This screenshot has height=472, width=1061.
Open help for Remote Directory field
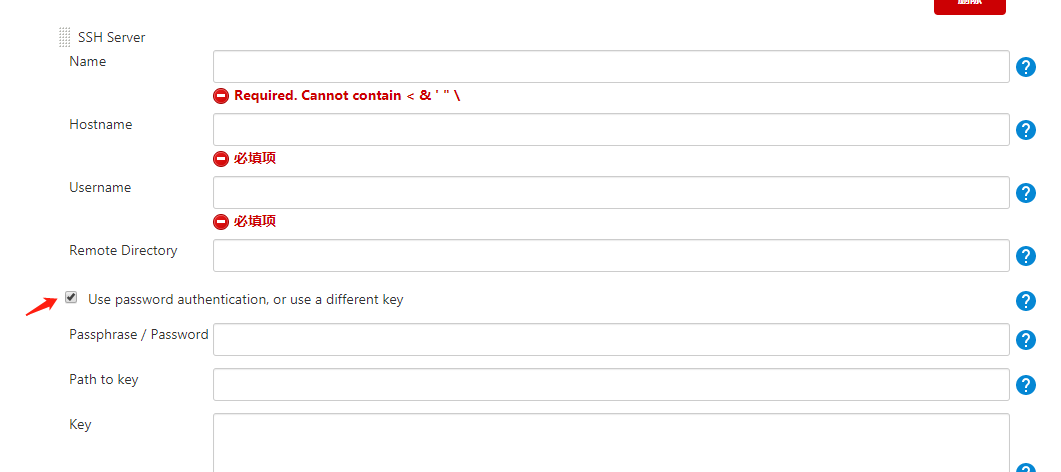[x=1025, y=256]
